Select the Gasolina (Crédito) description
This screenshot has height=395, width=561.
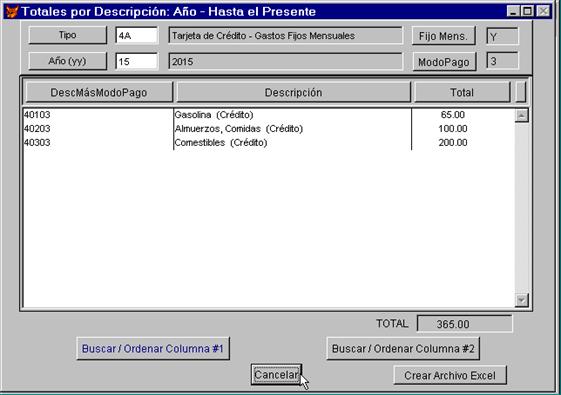(x=214, y=115)
